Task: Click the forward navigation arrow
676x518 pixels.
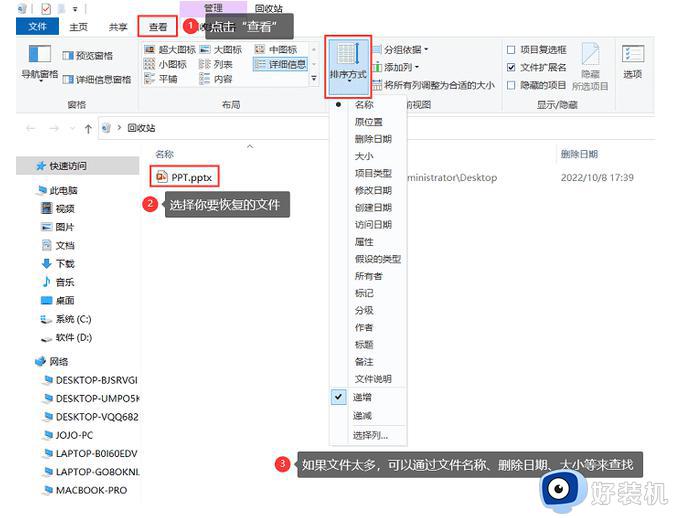Action: (54, 128)
